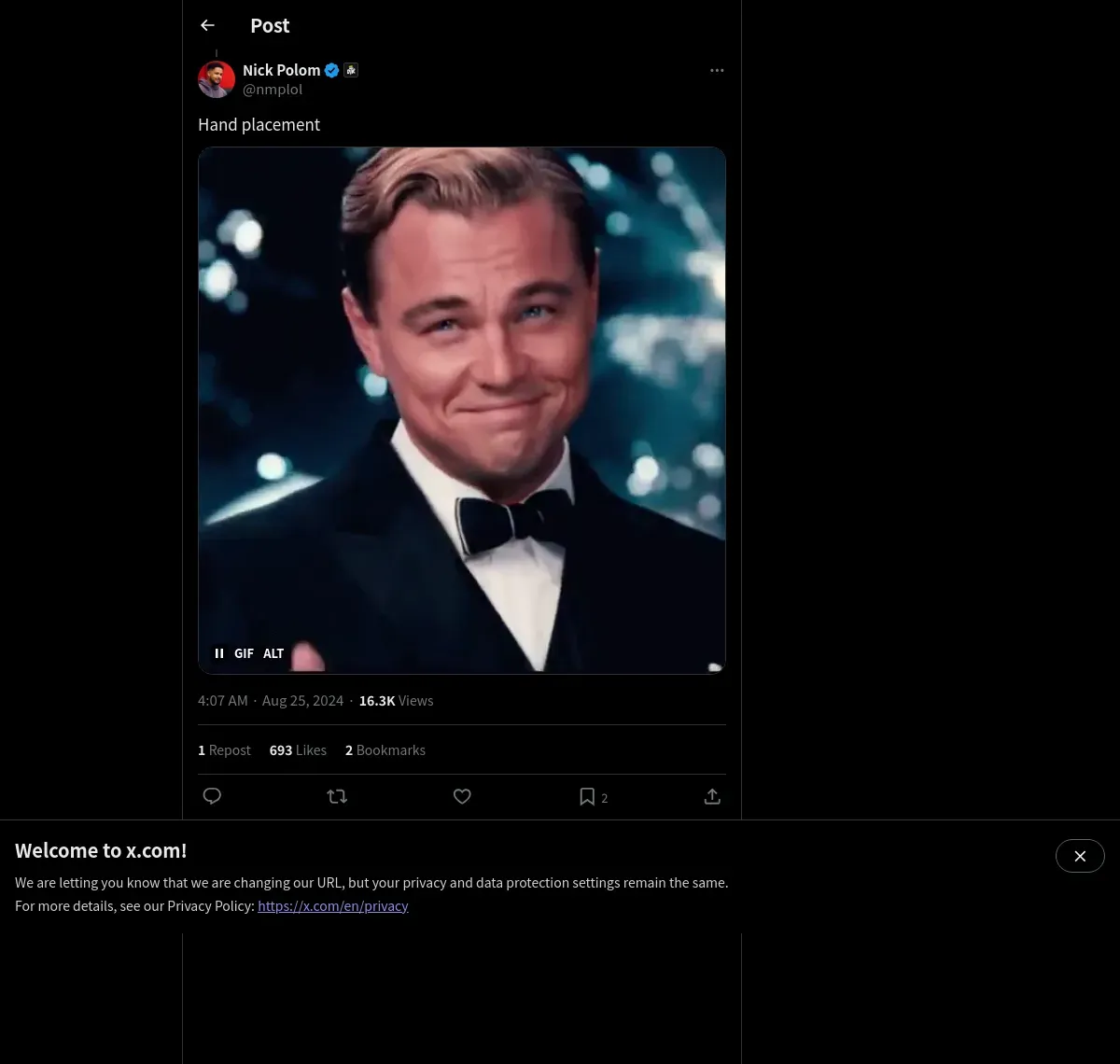View the 1 Repost list
This screenshot has height=1064, width=1120.
224,749
